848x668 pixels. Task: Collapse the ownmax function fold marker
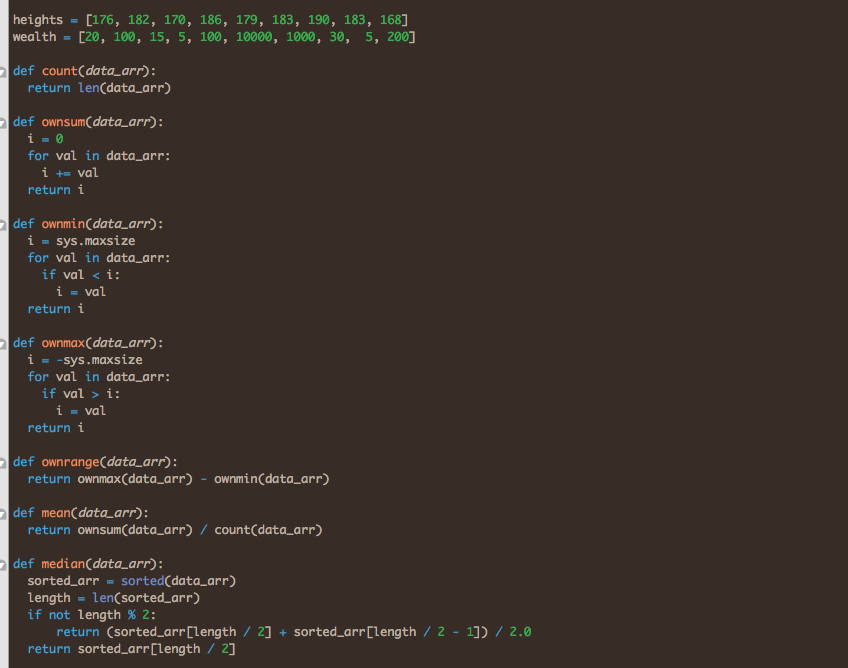tap(3, 343)
